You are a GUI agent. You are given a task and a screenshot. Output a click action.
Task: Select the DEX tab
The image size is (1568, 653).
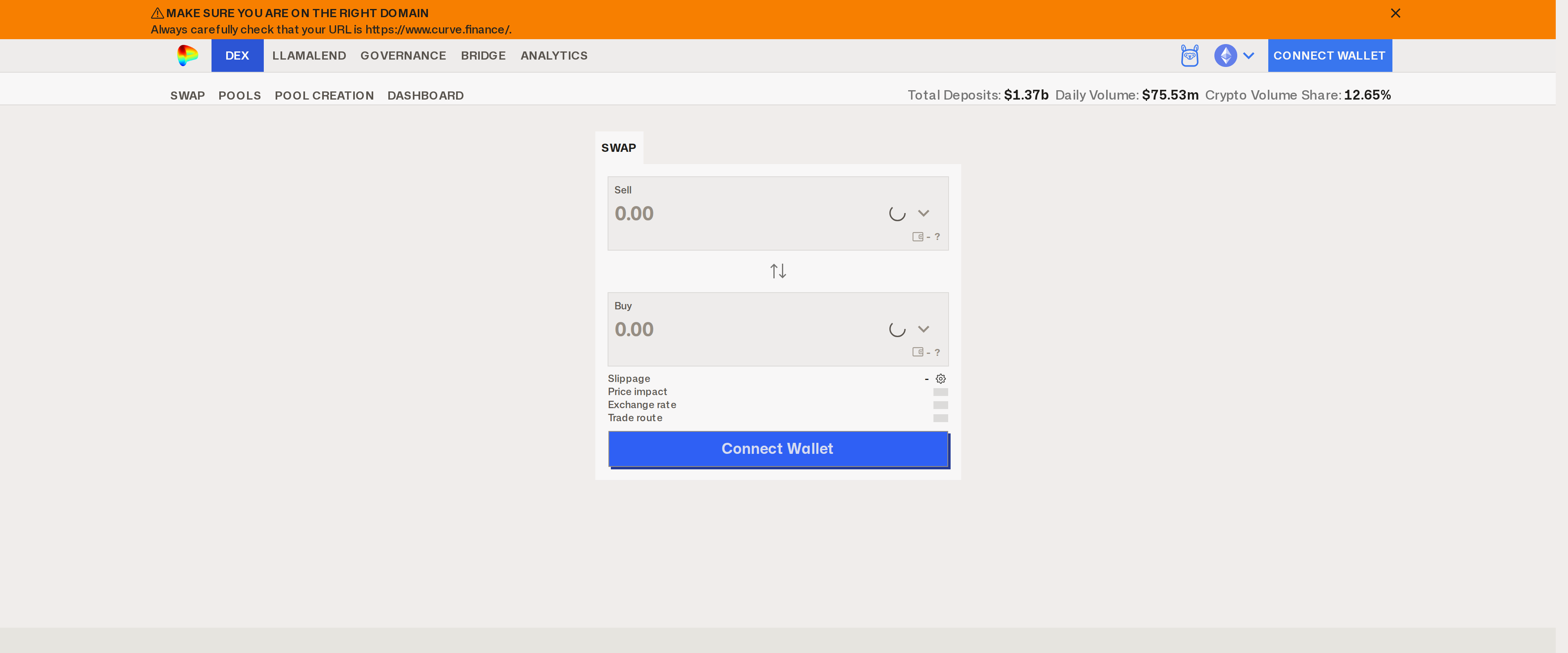point(237,56)
